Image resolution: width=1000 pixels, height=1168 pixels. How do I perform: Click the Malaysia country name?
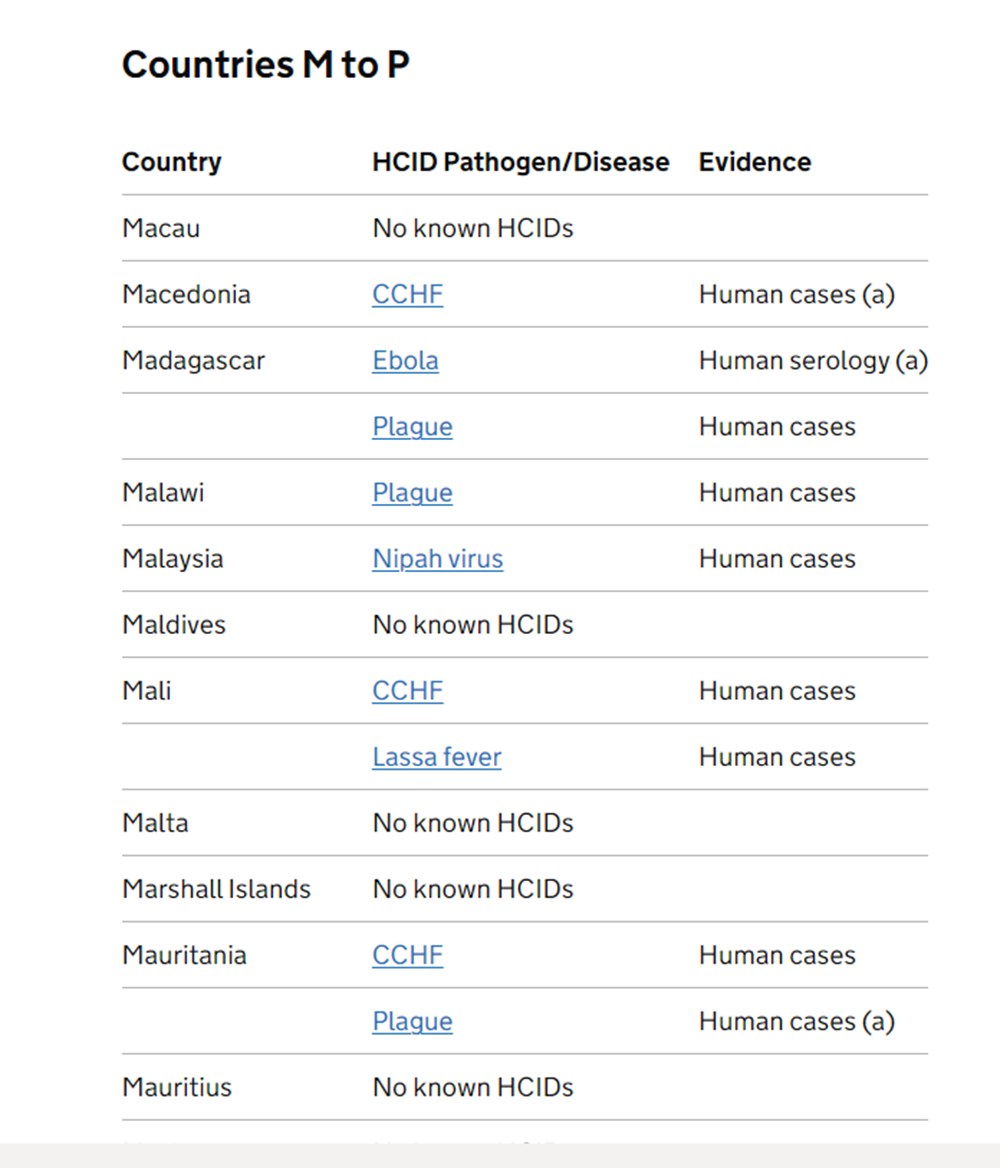click(x=172, y=559)
